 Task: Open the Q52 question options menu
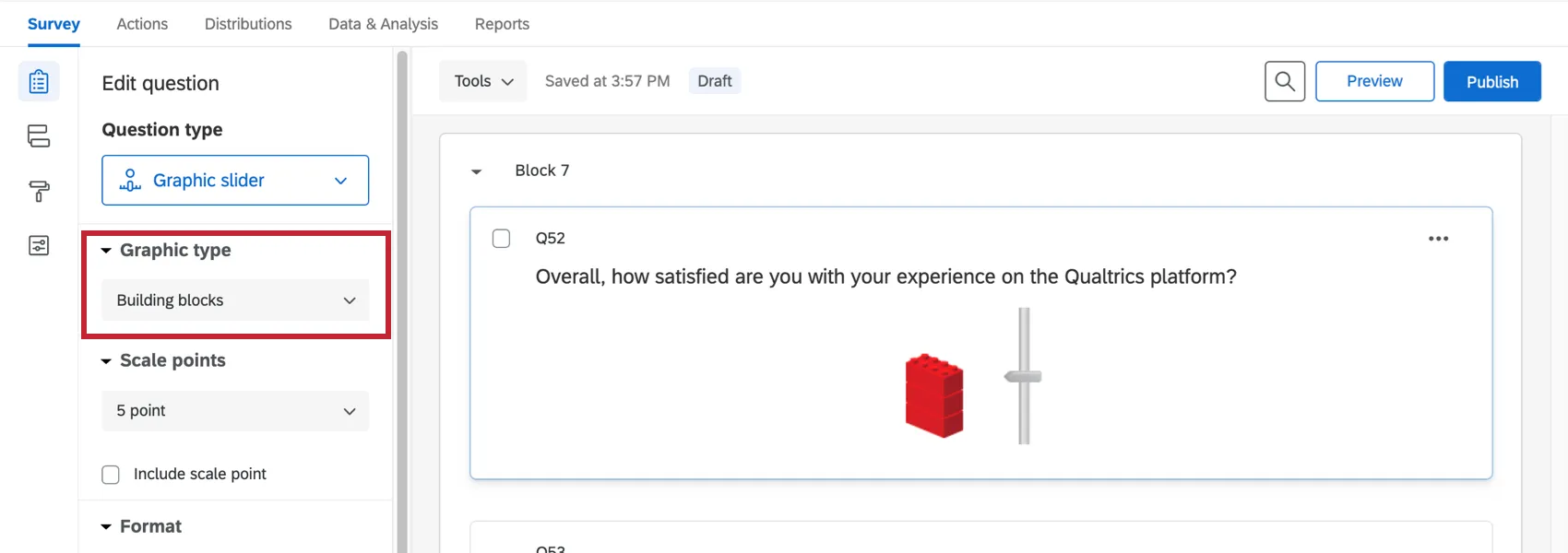[1438, 238]
